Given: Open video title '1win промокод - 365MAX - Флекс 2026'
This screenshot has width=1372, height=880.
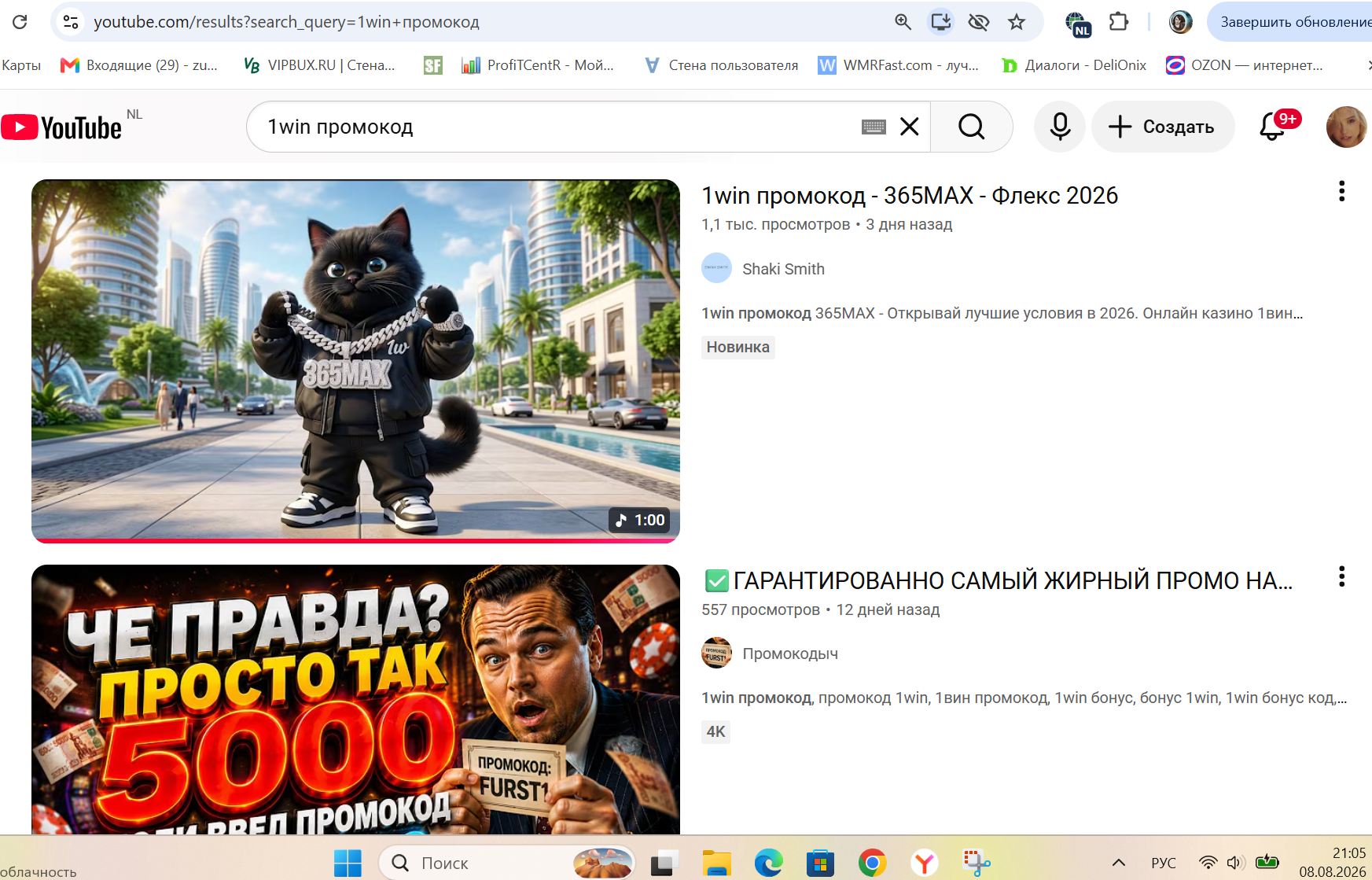Looking at the screenshot, I should click(x=910, y=195).
